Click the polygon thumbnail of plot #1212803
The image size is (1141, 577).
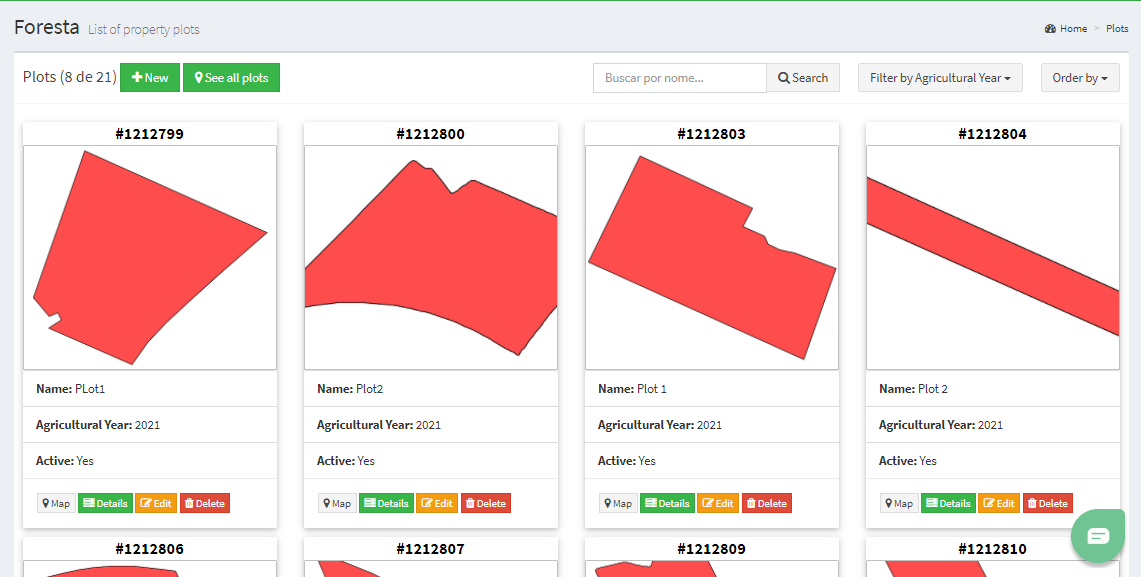(x=712, y=258)
